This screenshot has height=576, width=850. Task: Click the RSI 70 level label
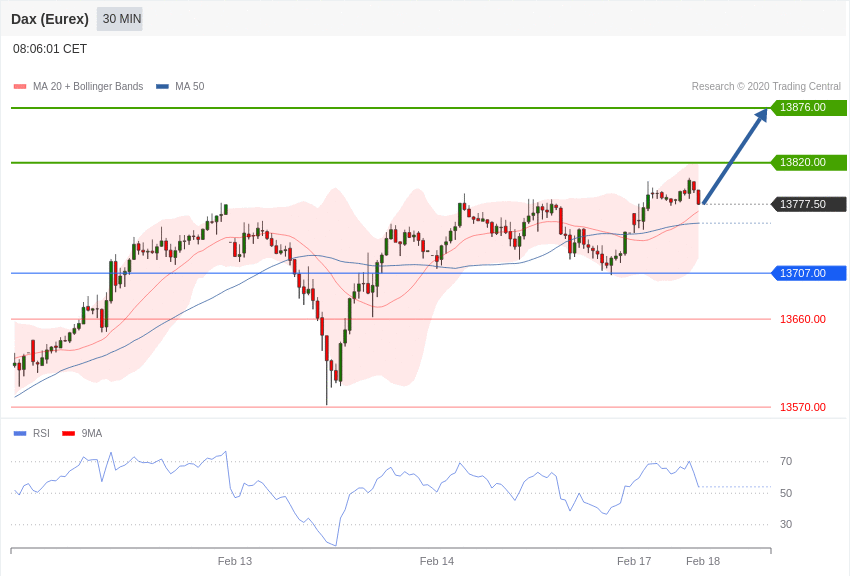coord(786,461)
